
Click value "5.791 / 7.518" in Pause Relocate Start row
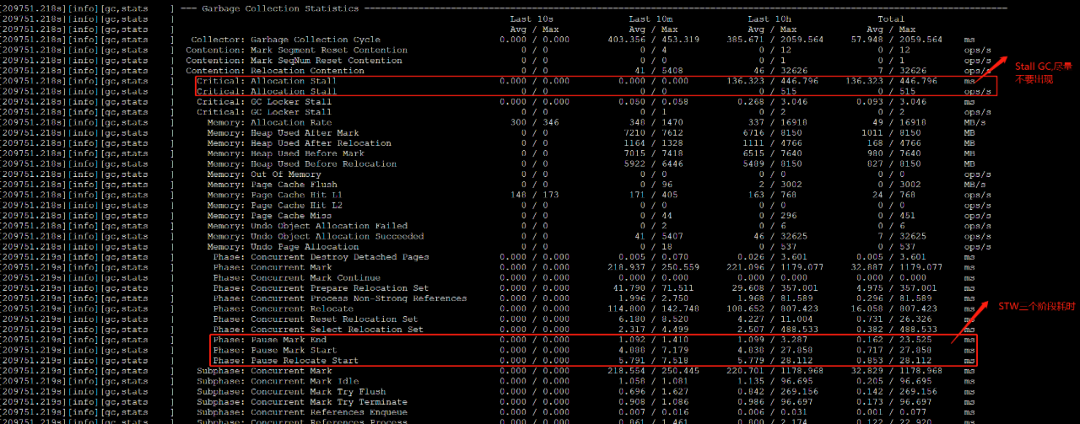click(654, 361)
